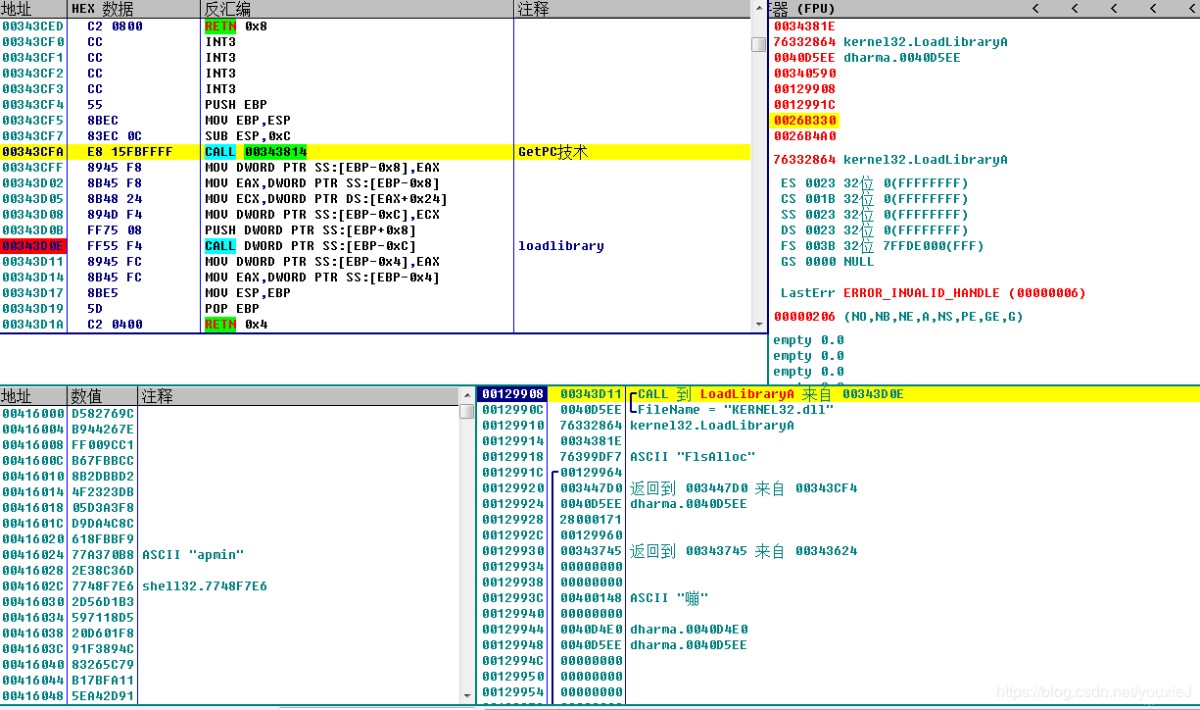This screenshot has height=710, width=1200.
Task: Click the GetPC技术 comment
Action: click(553, 152)
